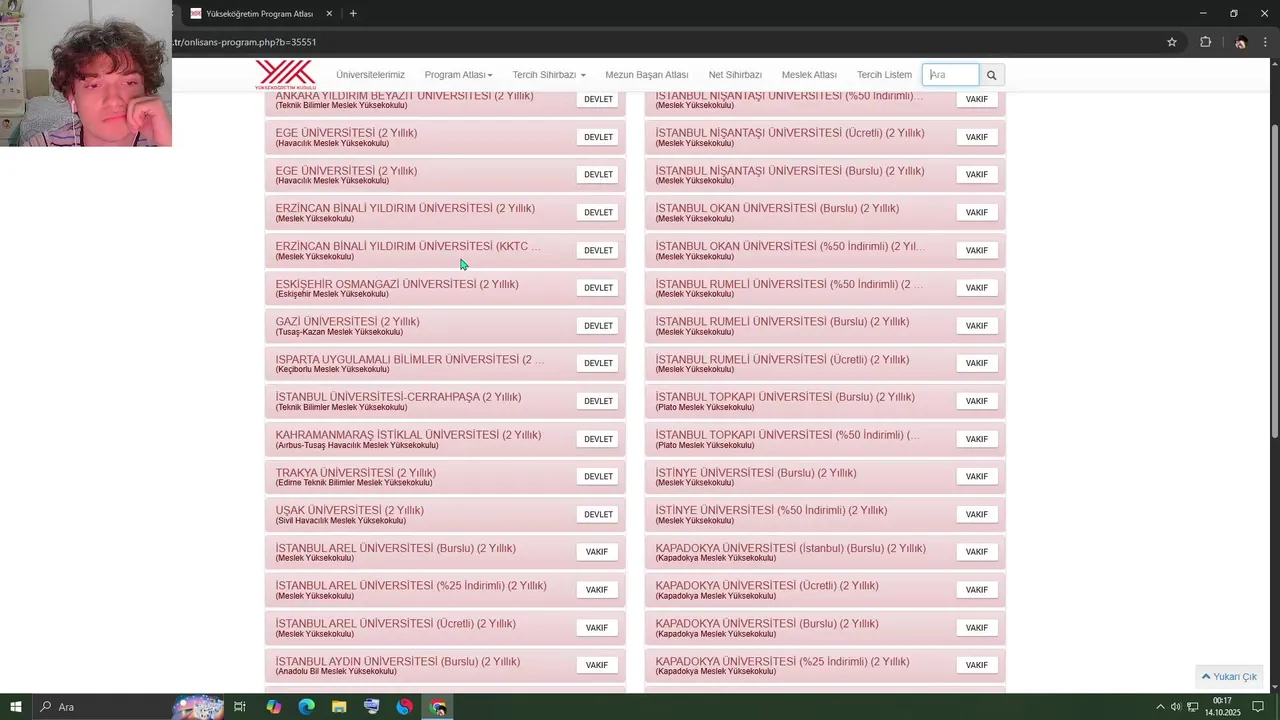The height and width of the screenshot is (720, 1280).
Task: Open Task View on the taskbar
Action: [240, 707]
